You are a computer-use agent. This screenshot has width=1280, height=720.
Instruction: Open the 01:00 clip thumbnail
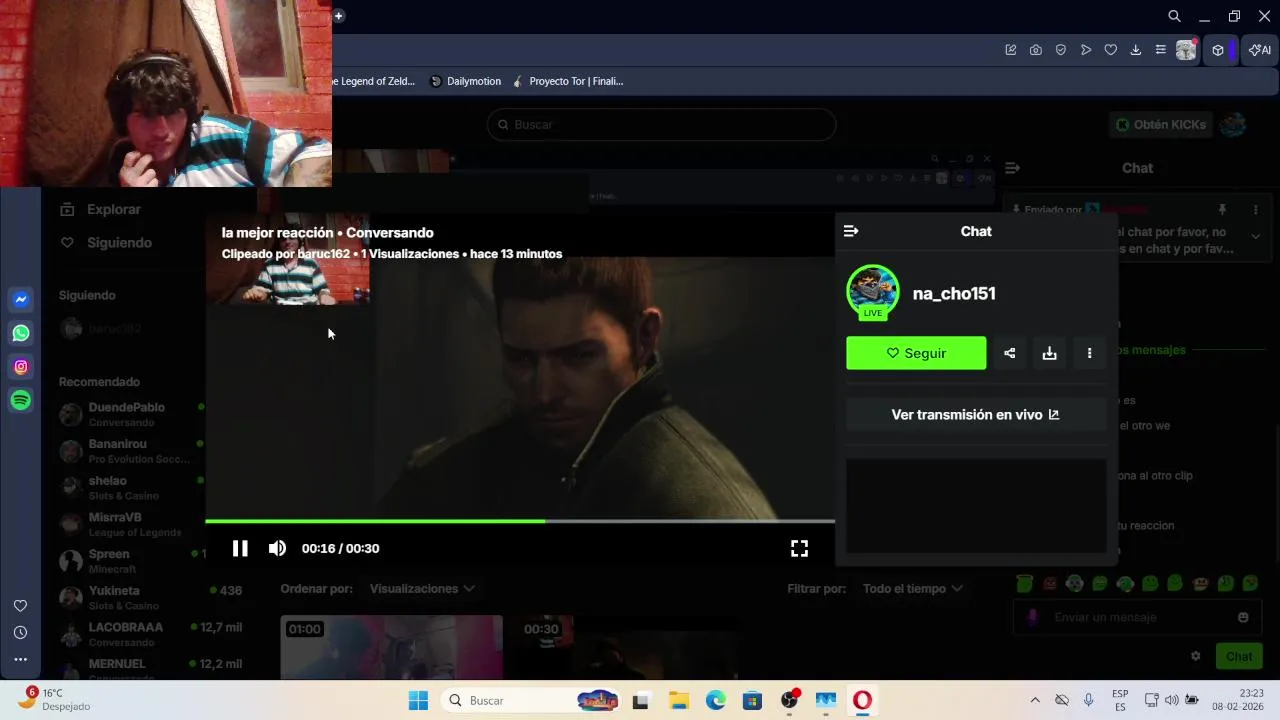tap(392, 647)
